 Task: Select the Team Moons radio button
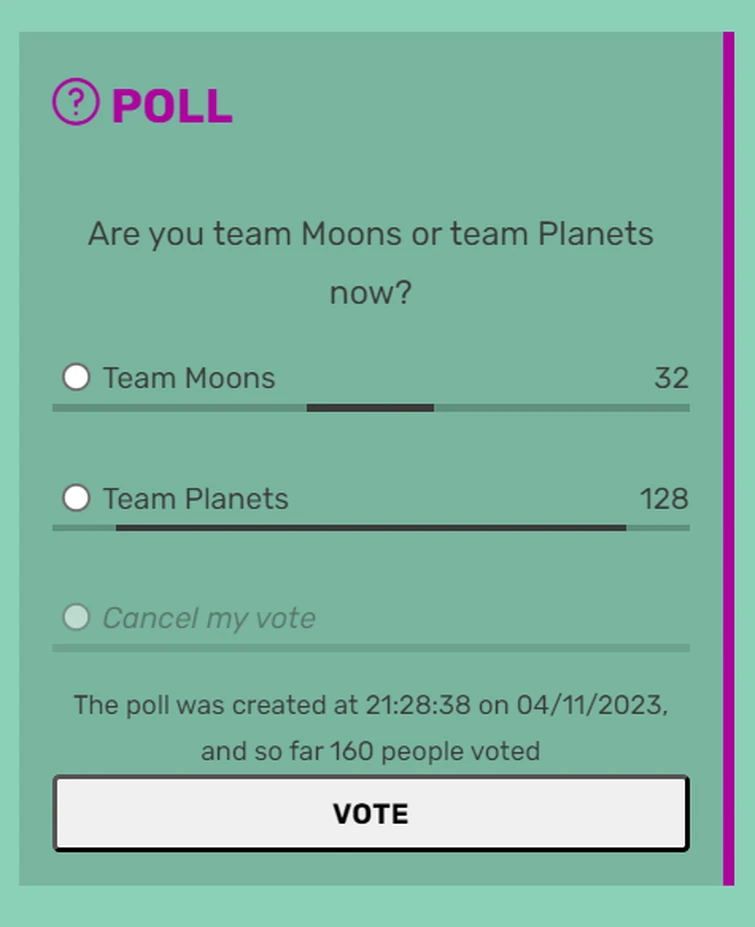coord(75,377)
